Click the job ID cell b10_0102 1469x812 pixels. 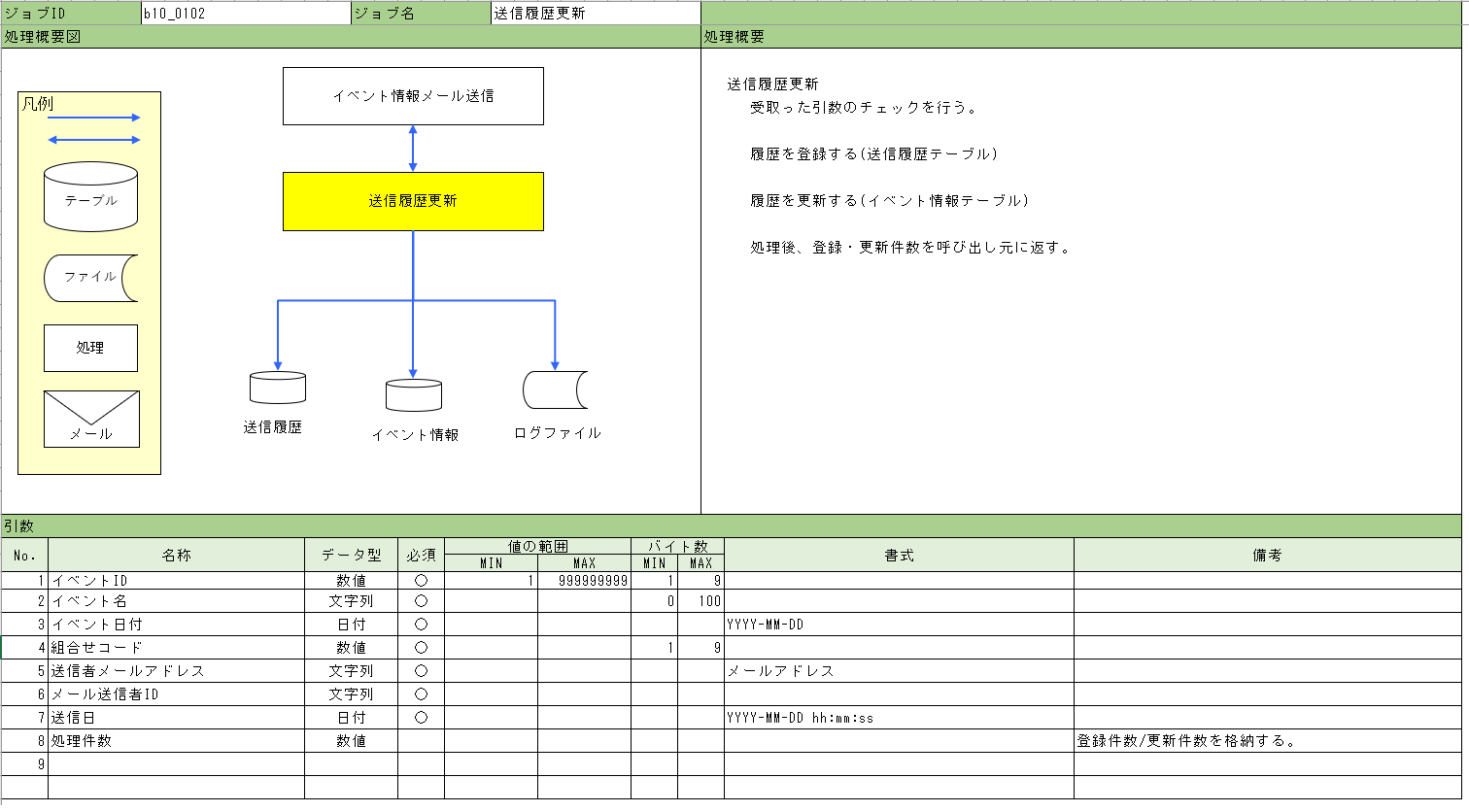246,14
